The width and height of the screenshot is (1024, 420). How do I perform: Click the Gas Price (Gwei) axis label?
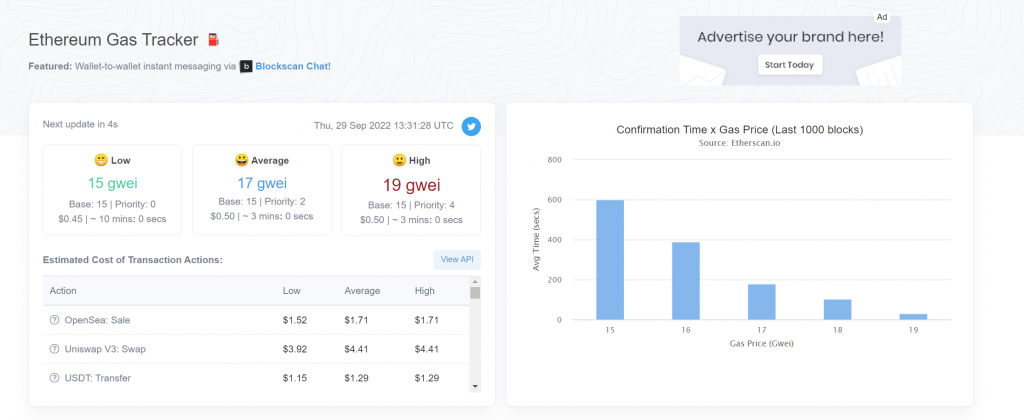click(x=761, y=344)
